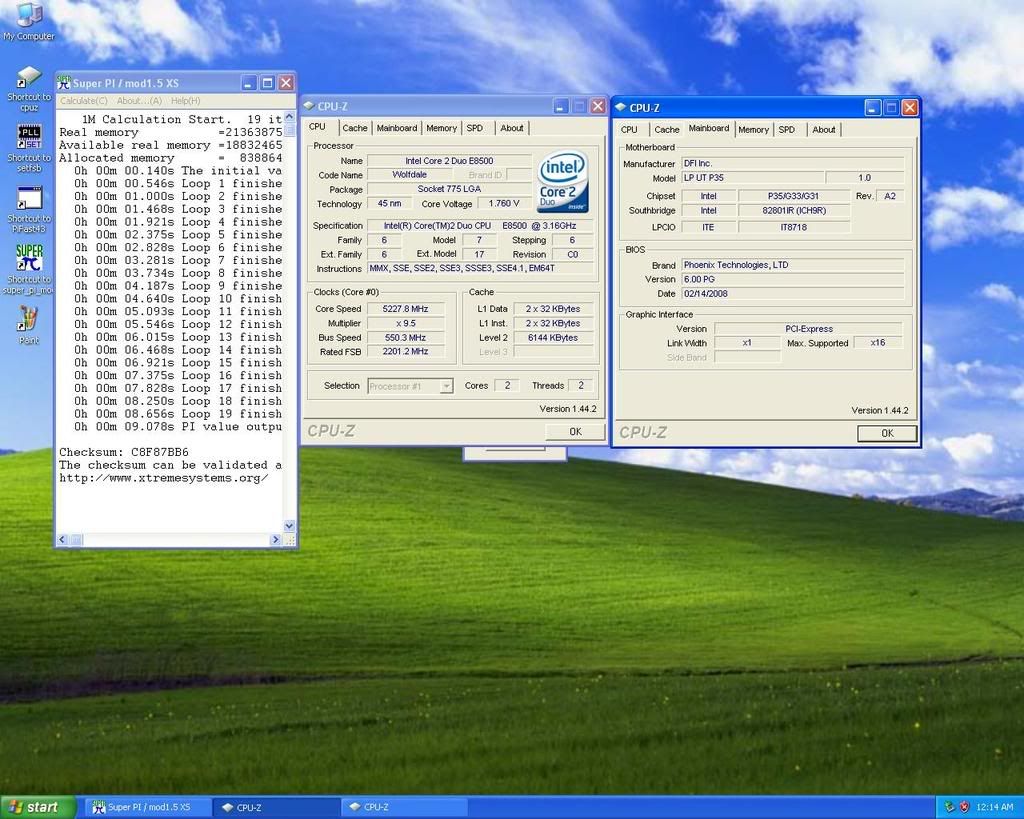Click the processor name Intel Core 2 Duo E8500
1024x819 pixels.
coord(449,161)
